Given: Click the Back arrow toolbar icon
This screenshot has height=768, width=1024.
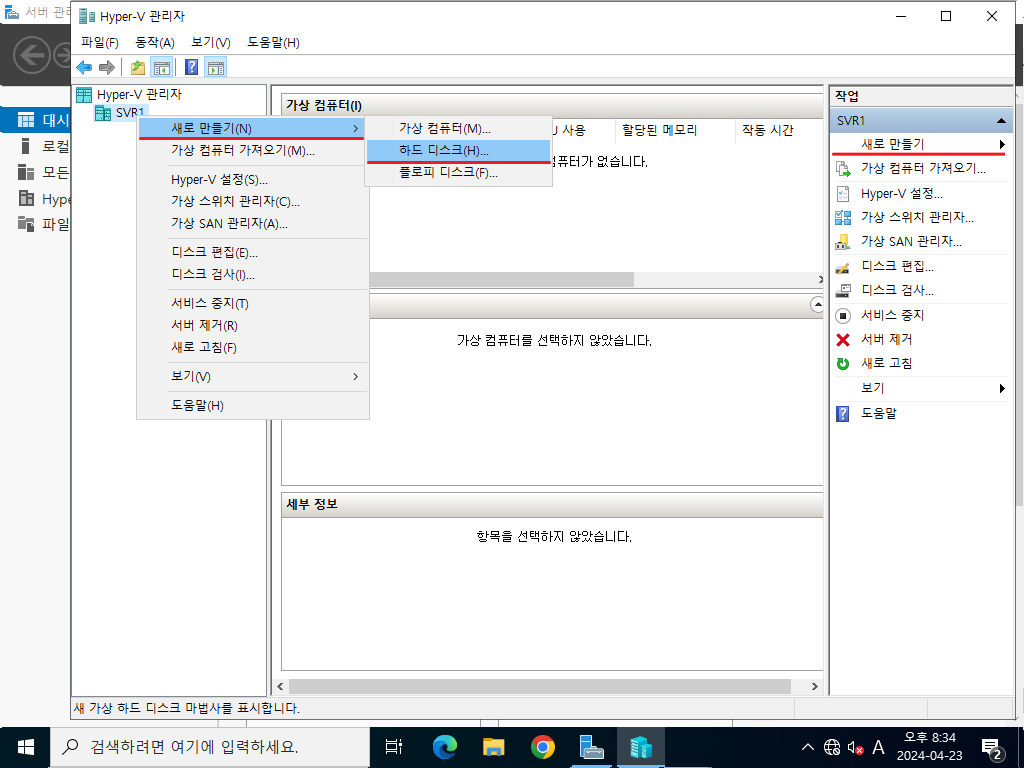Looking at the screenshot, I should point(84,67).
